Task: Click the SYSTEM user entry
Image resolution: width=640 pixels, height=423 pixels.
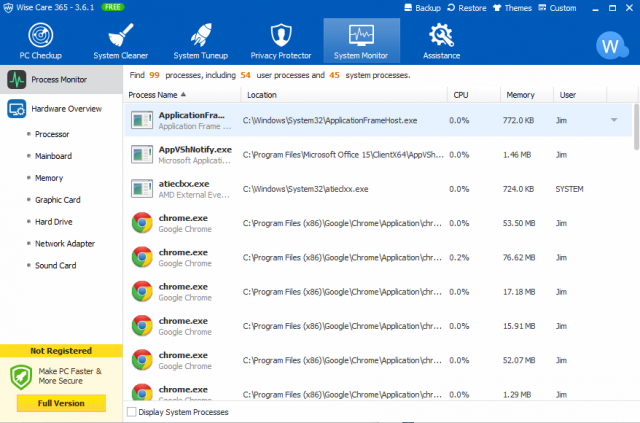Action: tap(569, 189)
